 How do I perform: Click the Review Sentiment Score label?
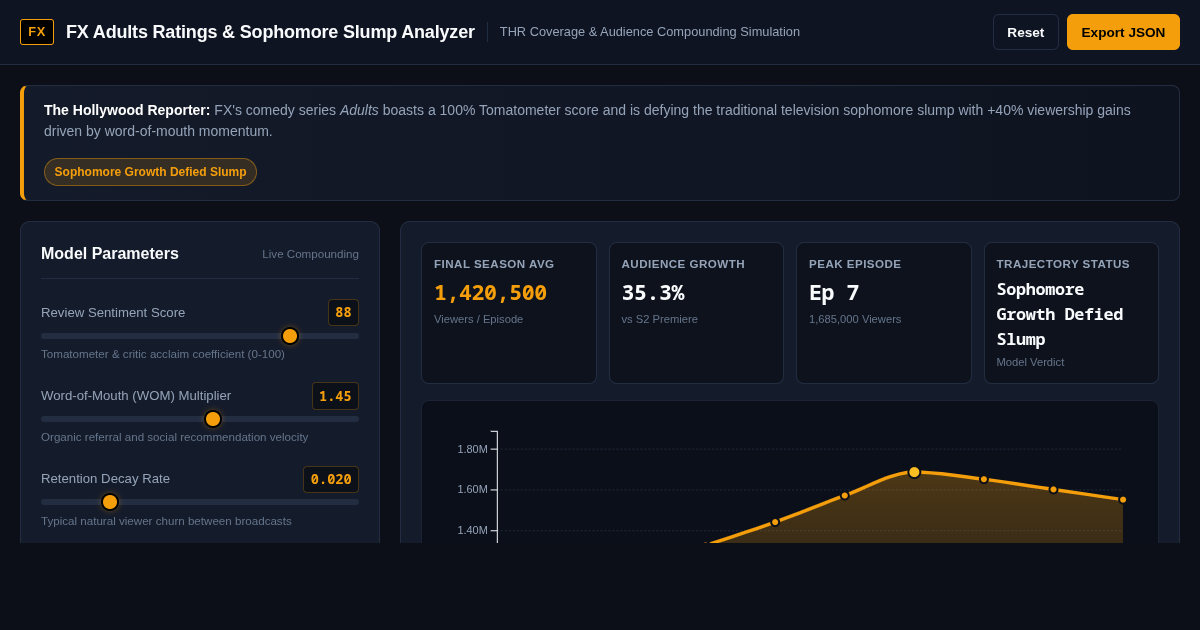coord(113,312)
